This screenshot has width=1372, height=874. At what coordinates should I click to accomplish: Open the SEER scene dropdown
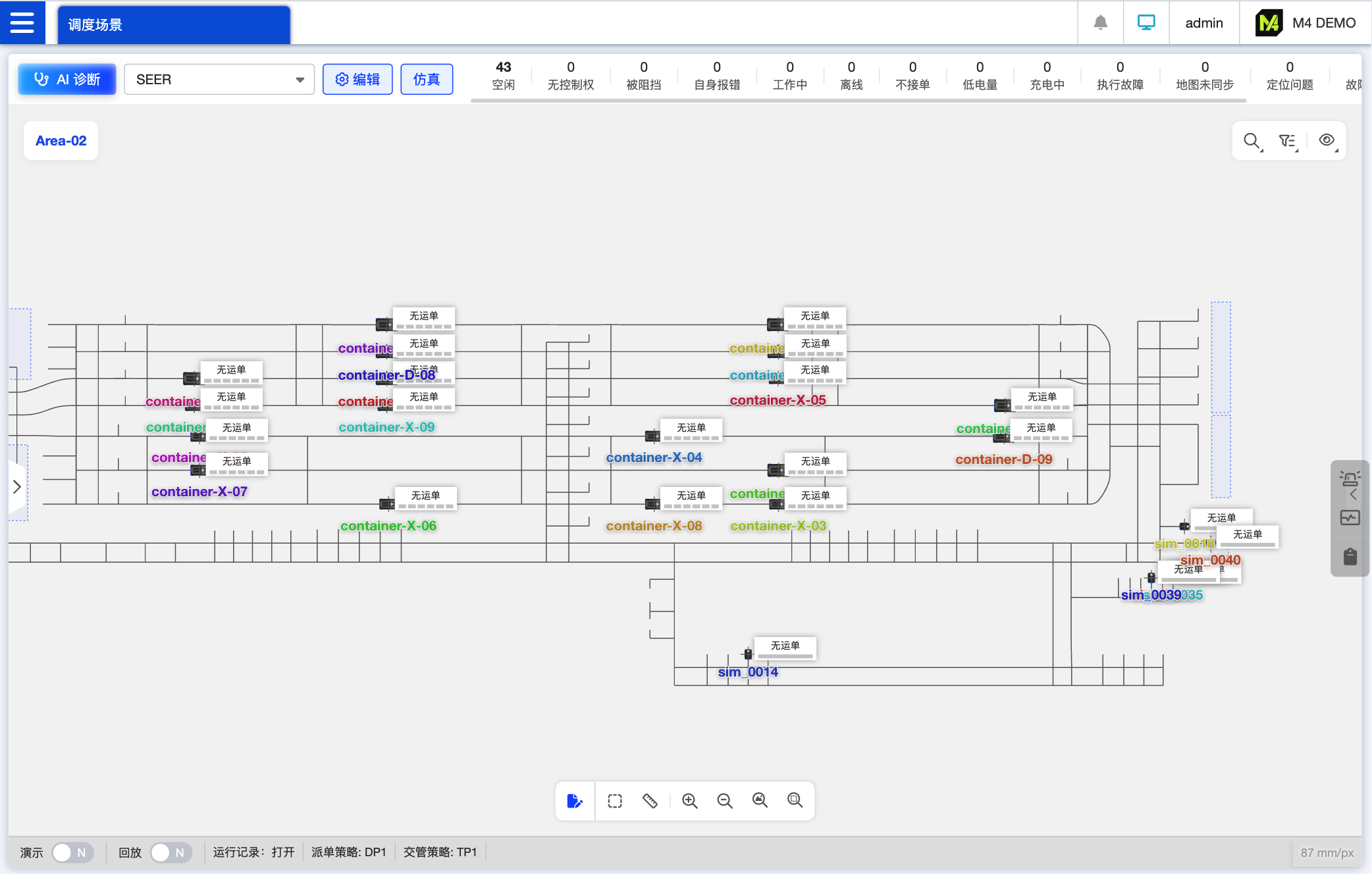[x=219, y=80]
